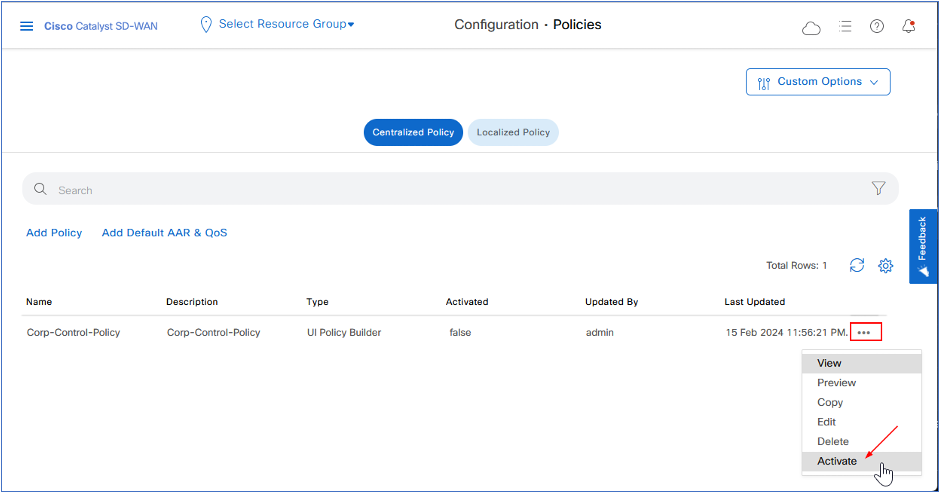Switch to Localized Policy tab

[513, 132]
